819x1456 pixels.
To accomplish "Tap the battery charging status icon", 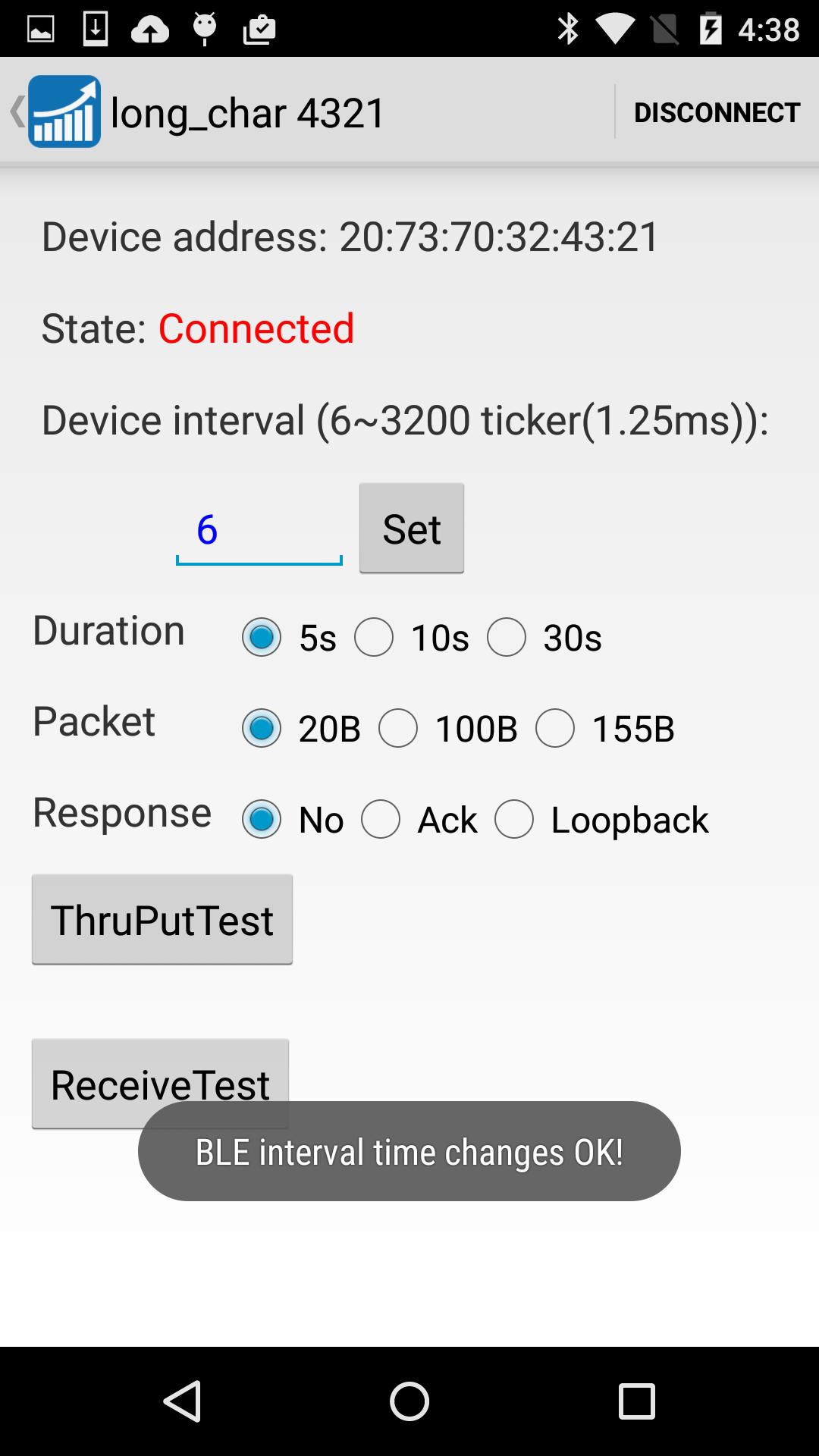I will [x=711, y=30].
